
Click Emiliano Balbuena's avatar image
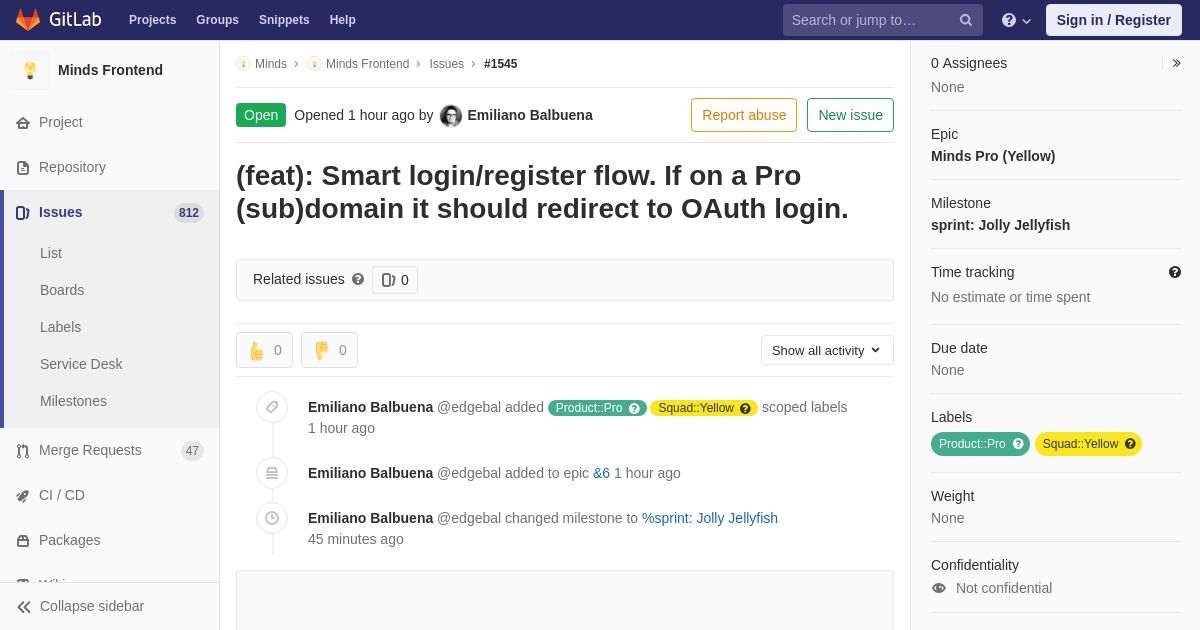pos(451,116)
